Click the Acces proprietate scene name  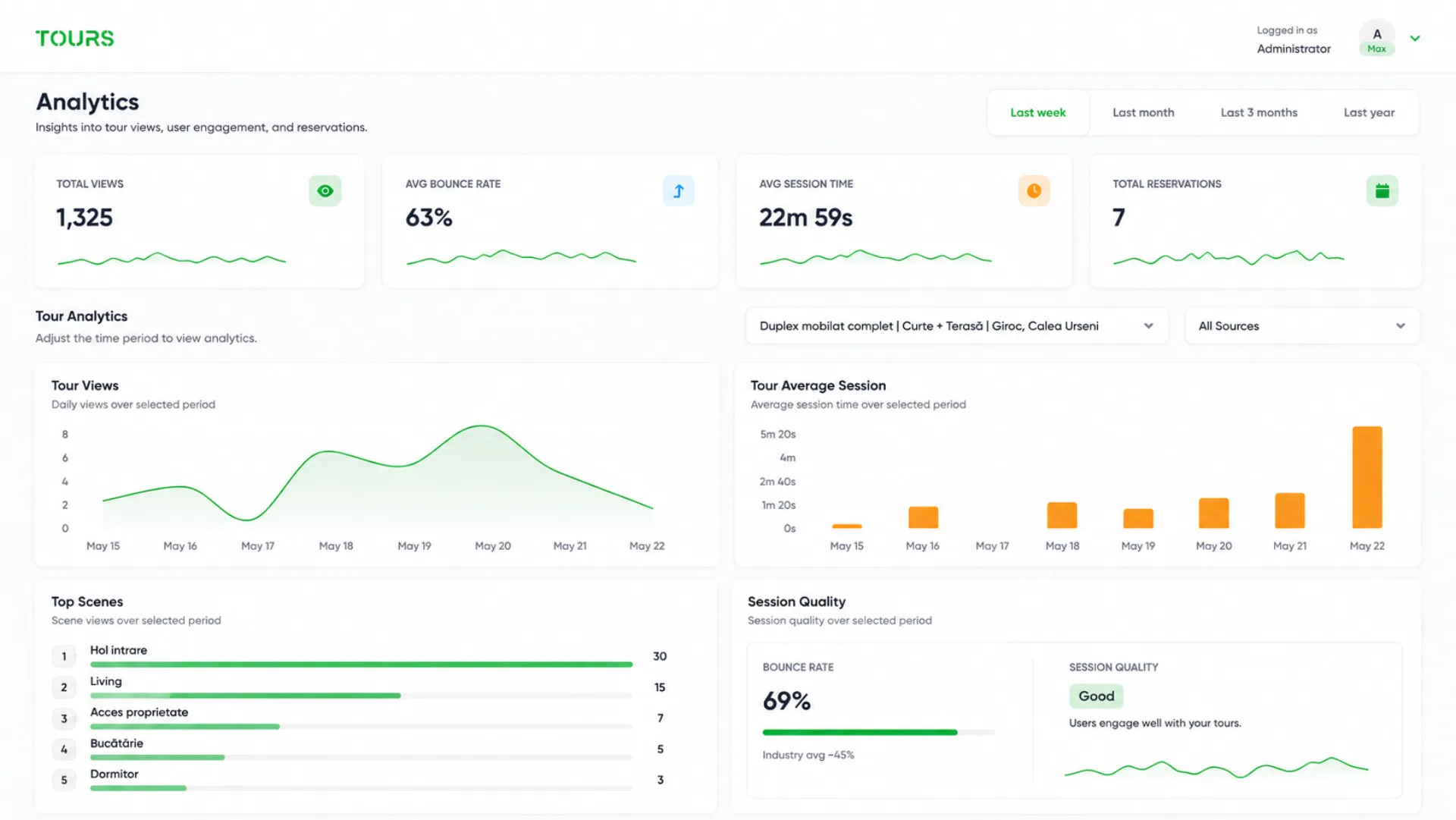139,713
